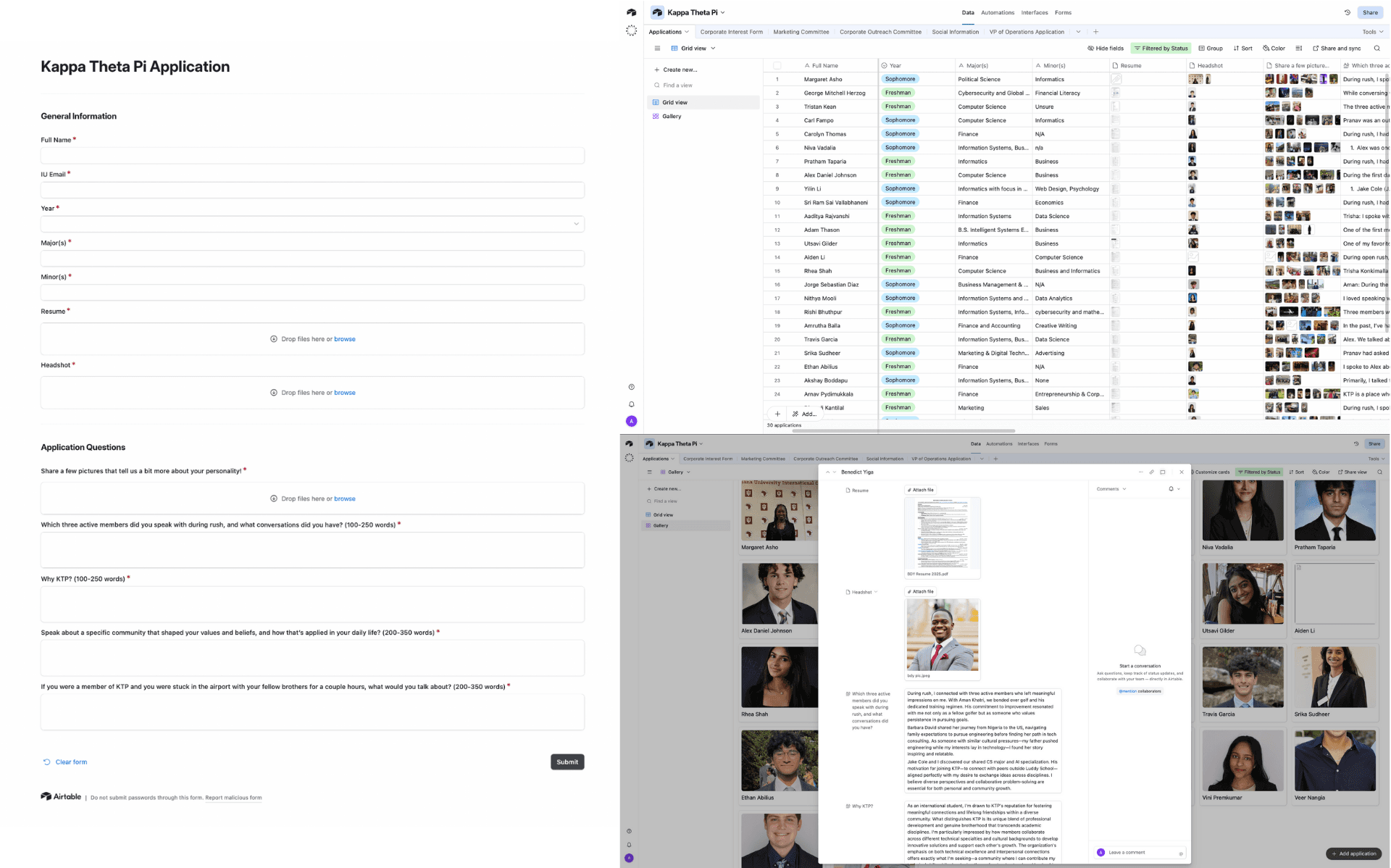Open the Color option in grid toolbar

click(1274, 49)
